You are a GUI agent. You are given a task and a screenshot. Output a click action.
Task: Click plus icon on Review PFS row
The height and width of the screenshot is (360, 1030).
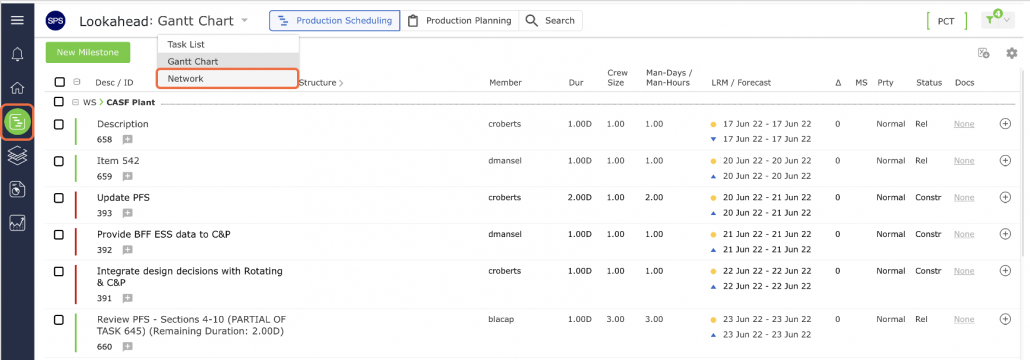click(1004, 319)
